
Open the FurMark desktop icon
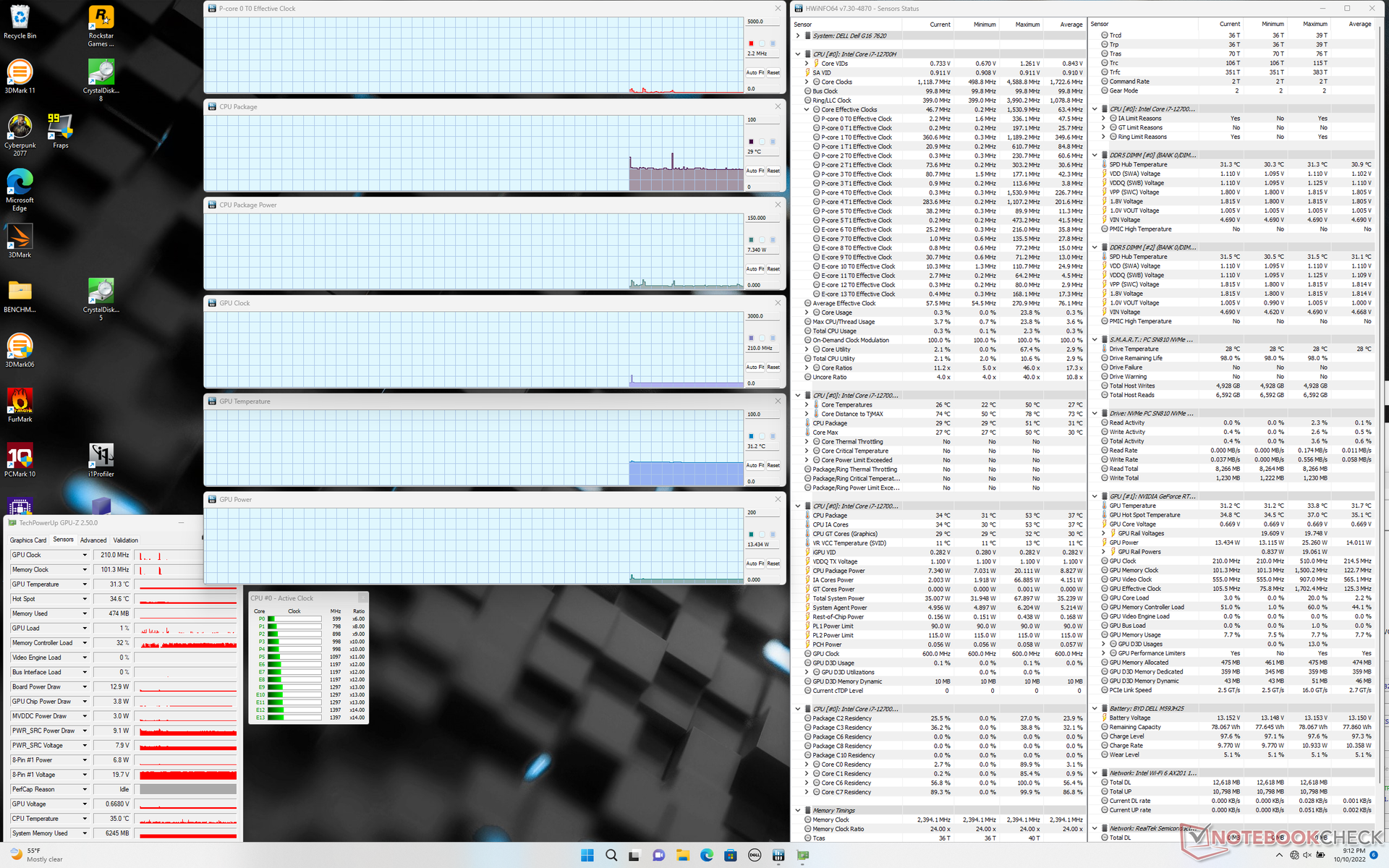coord(20,401)
